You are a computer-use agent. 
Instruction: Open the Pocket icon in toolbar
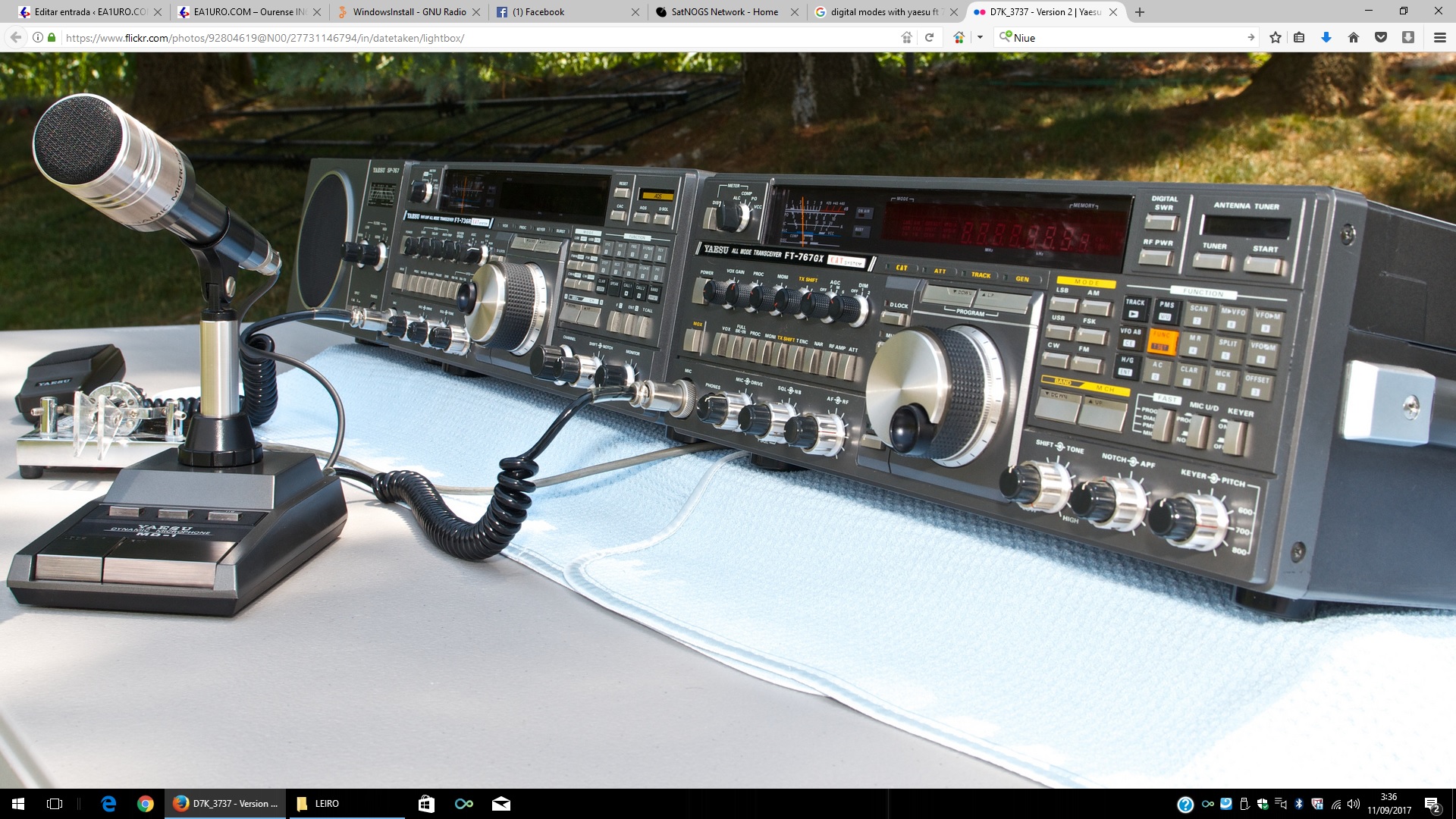(x=1381, y=37)
